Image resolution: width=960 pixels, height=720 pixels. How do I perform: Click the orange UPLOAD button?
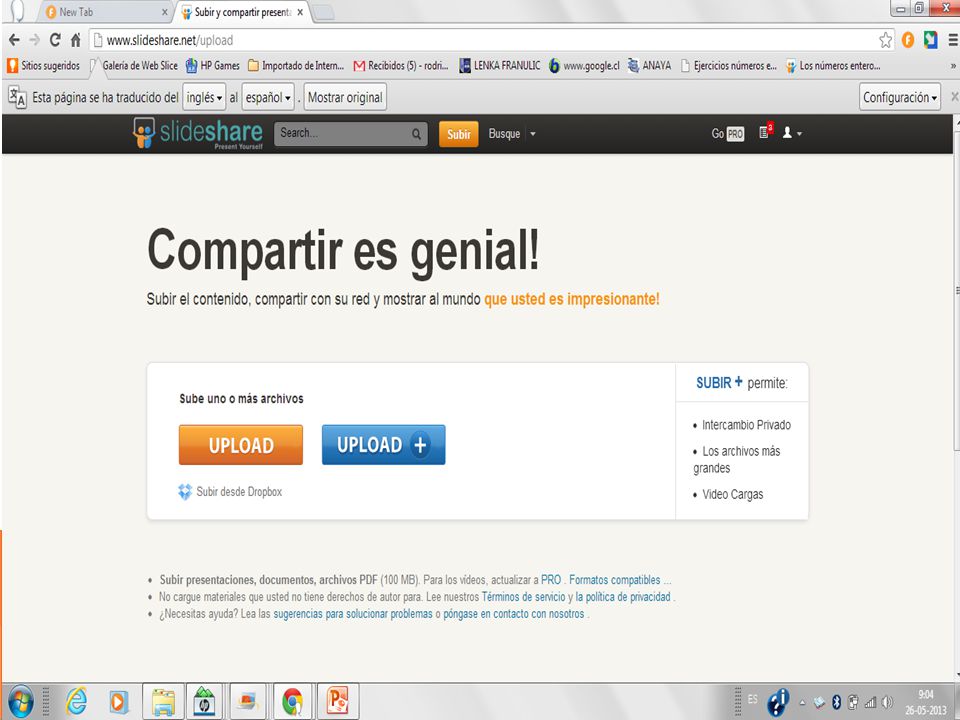point(241,445)
